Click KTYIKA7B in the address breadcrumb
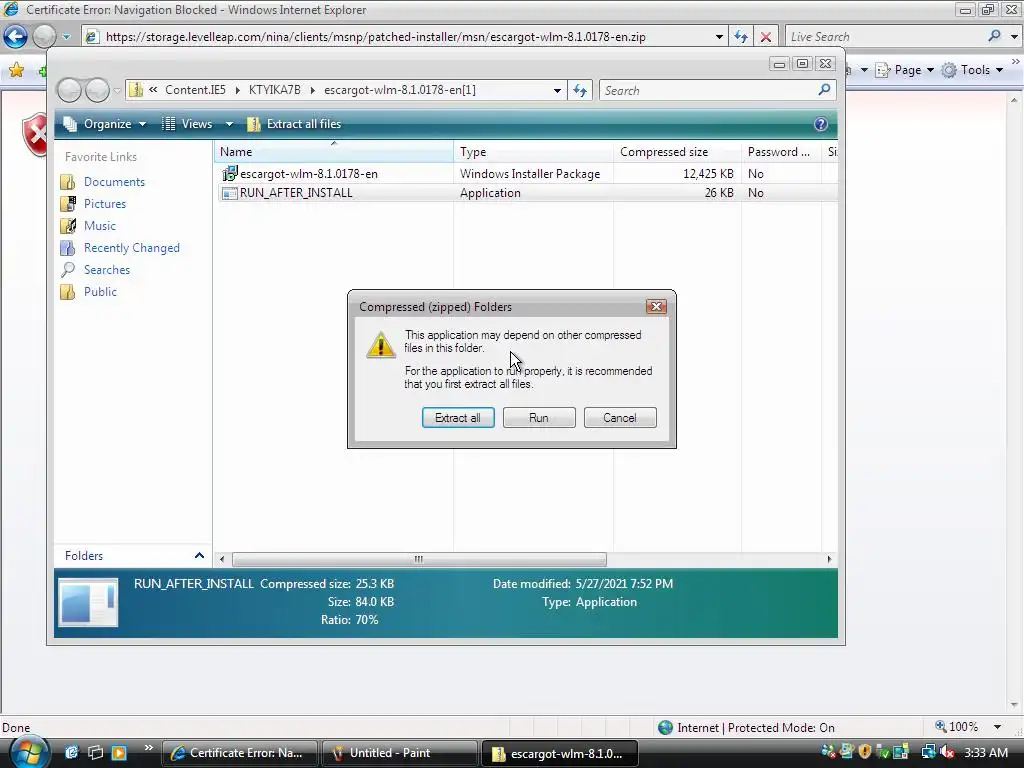The image size is (1024, 768). click(274, 90)
